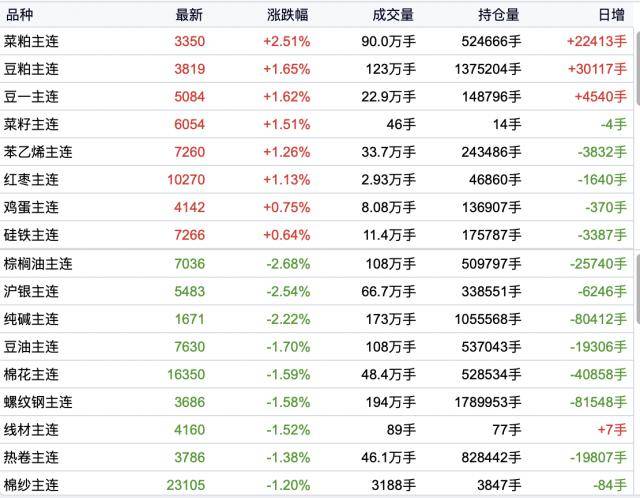Click the 日增 column header

click(x=611, y=15)
